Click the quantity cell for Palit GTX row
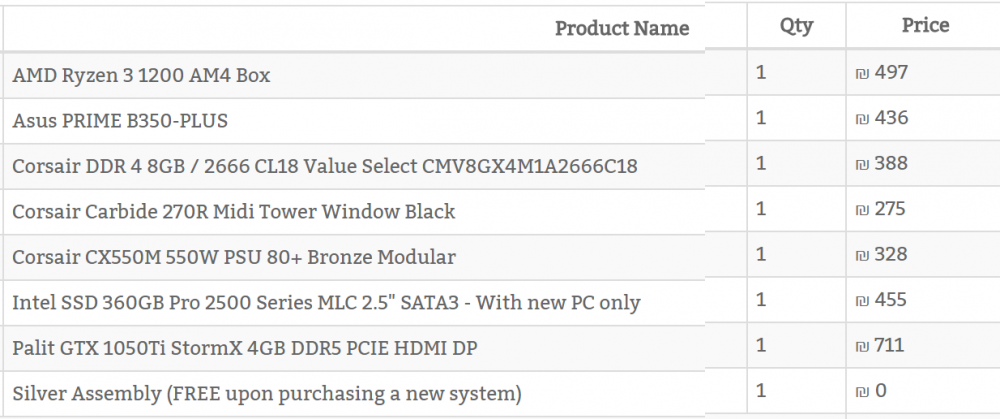1000x419 pixels. (x=796, y=346)
